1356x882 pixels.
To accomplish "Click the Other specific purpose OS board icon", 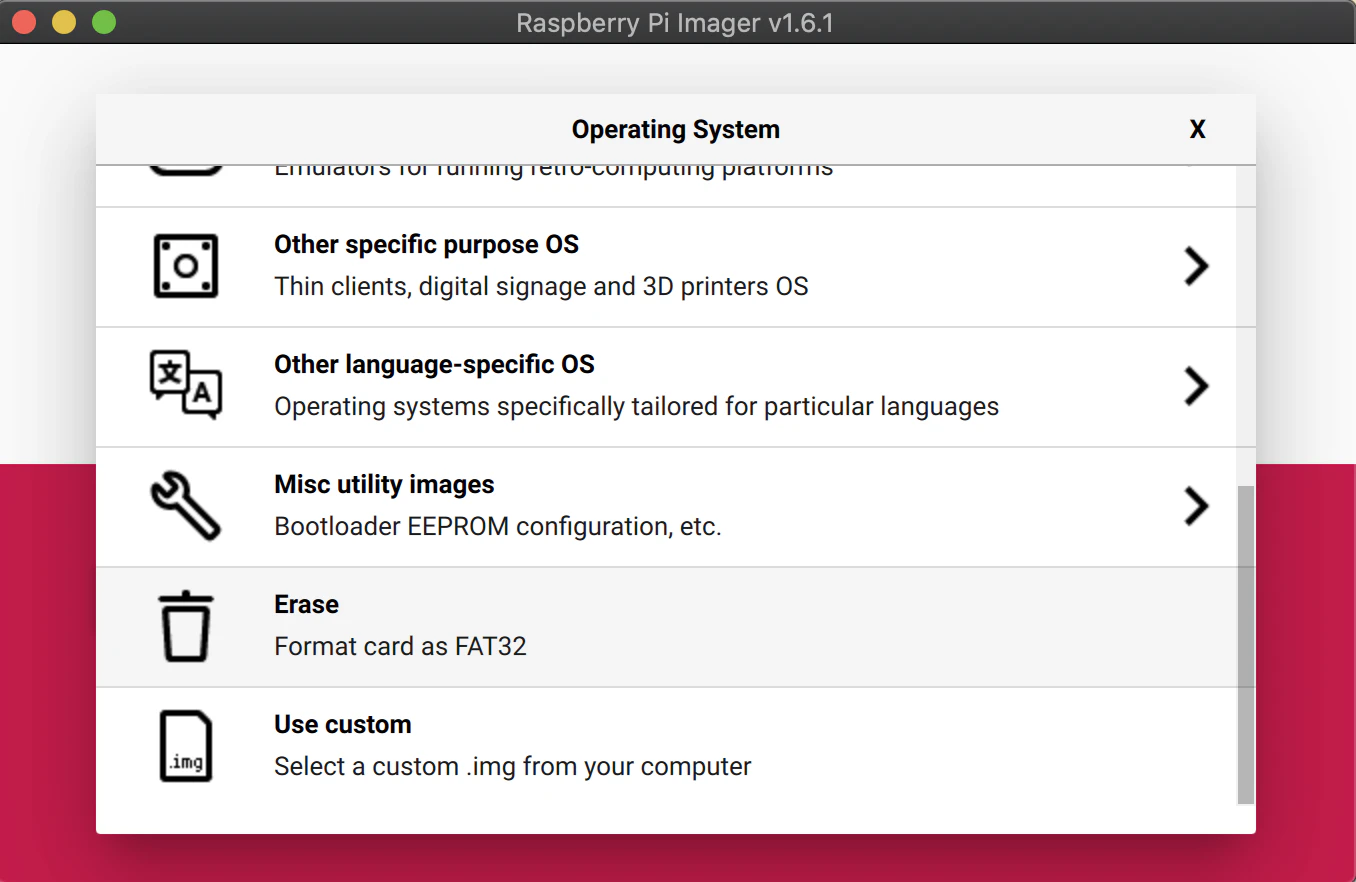I will pyautogui.click(x=186, y=266).
